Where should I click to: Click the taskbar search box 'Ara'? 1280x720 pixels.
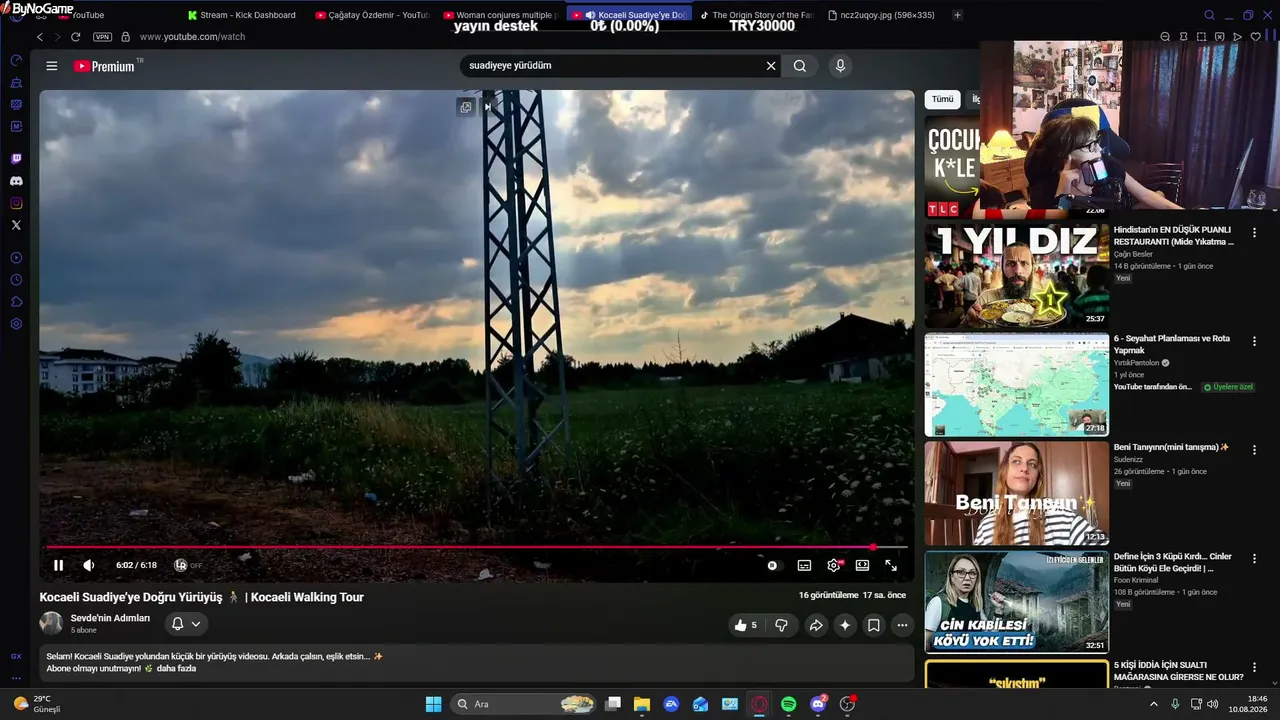tap(525, 704)
